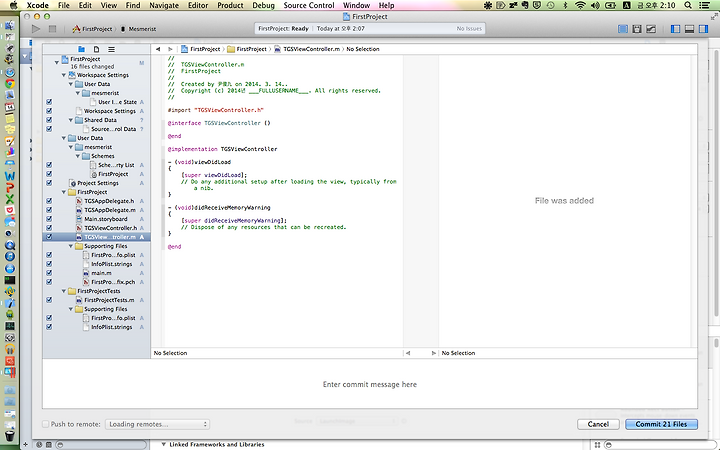Click the Wi-Fi icon in menu bar
Image resolution: width=720 pixels, height=450 pixels.
581,6
